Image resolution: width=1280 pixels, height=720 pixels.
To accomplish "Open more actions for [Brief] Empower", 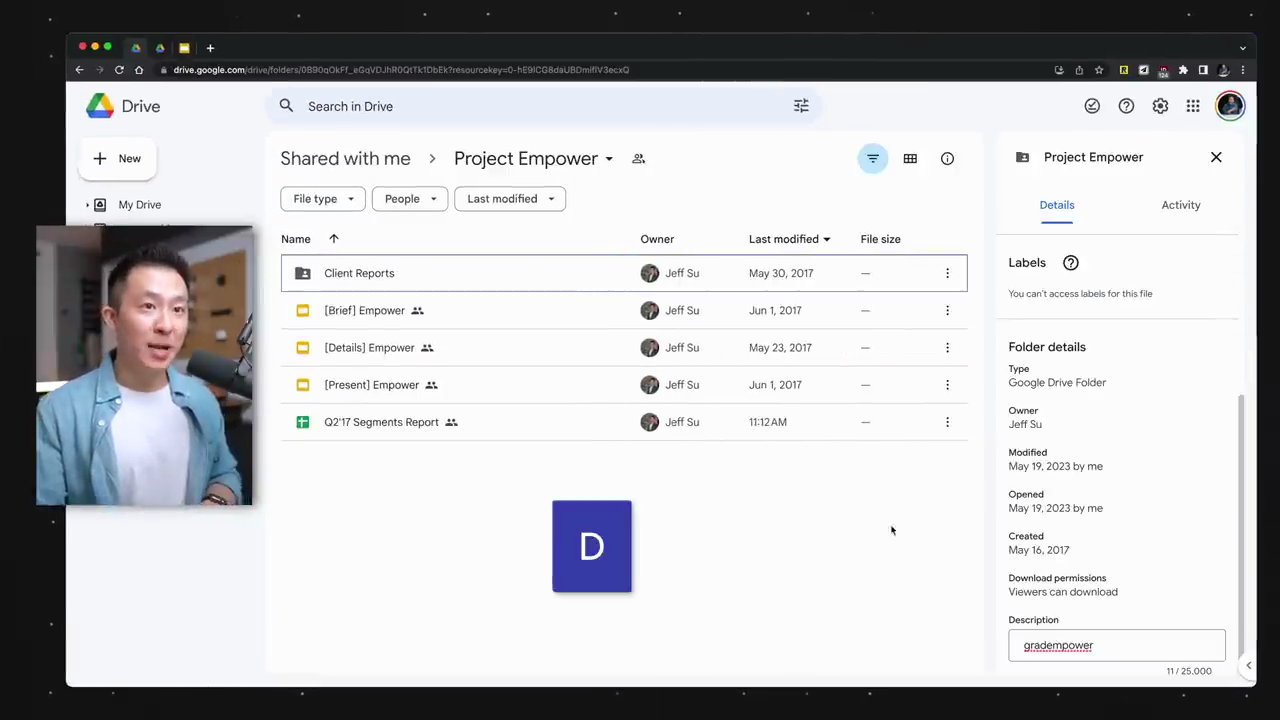I will (947, 310).
